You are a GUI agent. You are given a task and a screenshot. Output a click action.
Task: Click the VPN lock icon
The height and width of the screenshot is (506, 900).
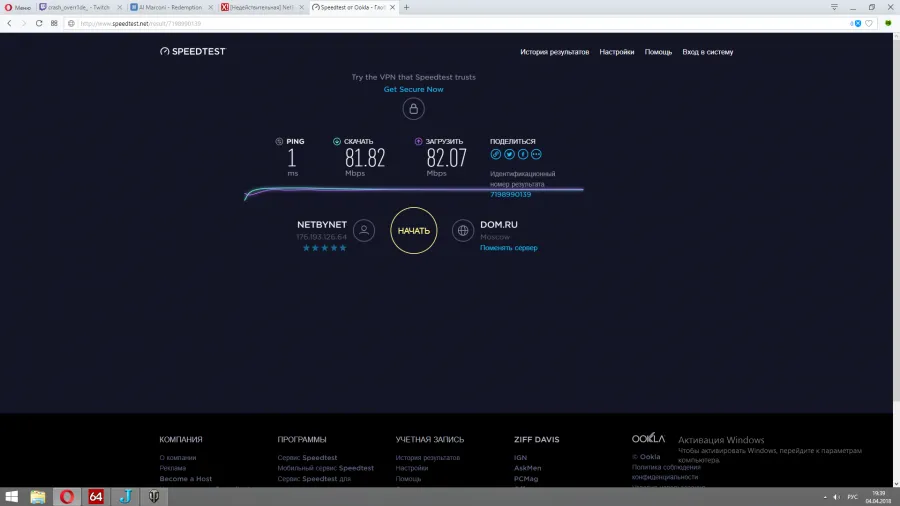pos(413,109)
